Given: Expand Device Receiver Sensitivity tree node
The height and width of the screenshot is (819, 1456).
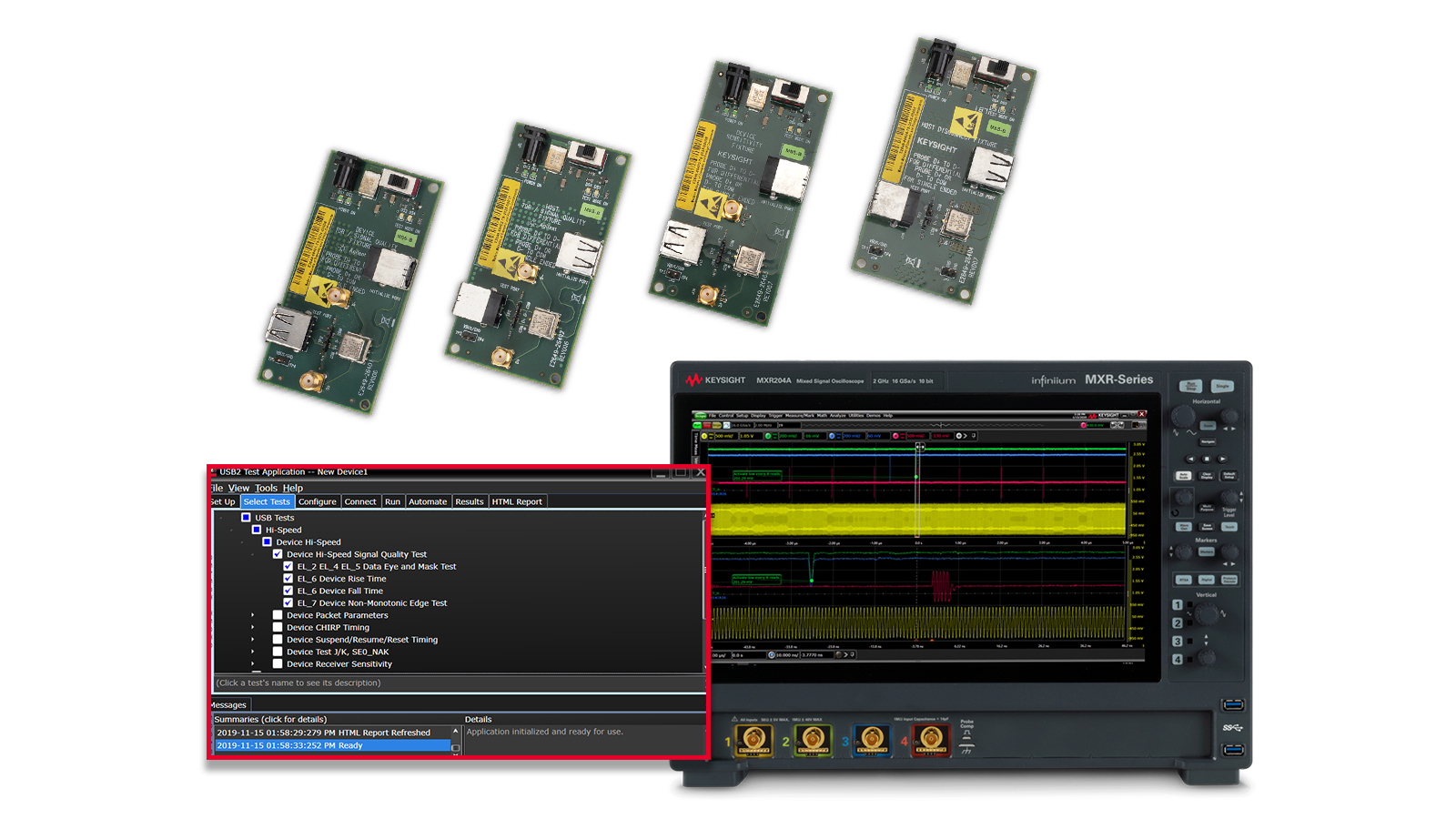Looking at the screenshot, I should point(253,664).
